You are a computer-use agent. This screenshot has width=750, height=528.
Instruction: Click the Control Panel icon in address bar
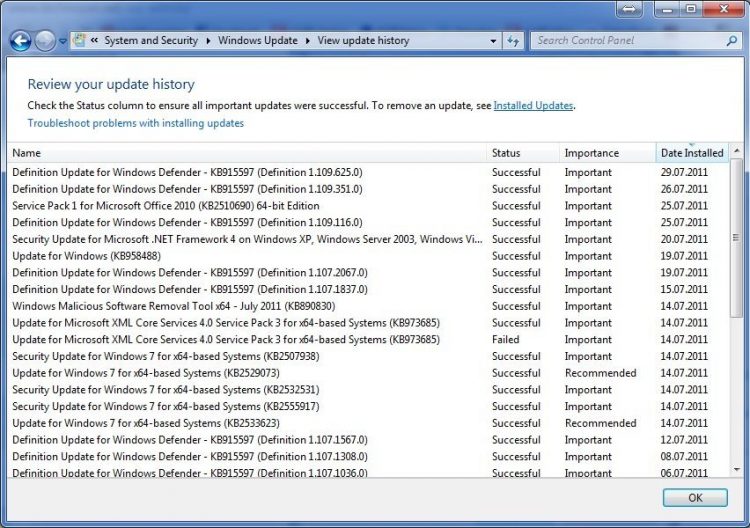pos(79,41)
